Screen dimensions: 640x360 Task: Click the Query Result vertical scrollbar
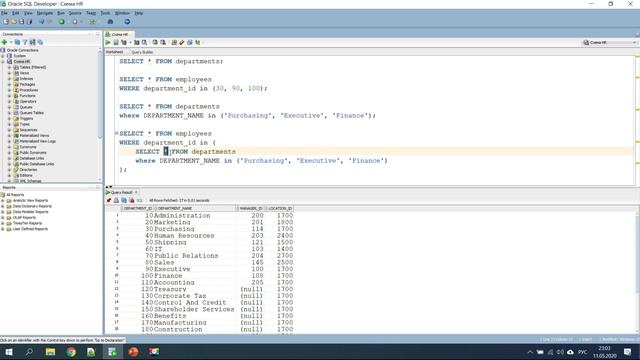click(638, 253)
